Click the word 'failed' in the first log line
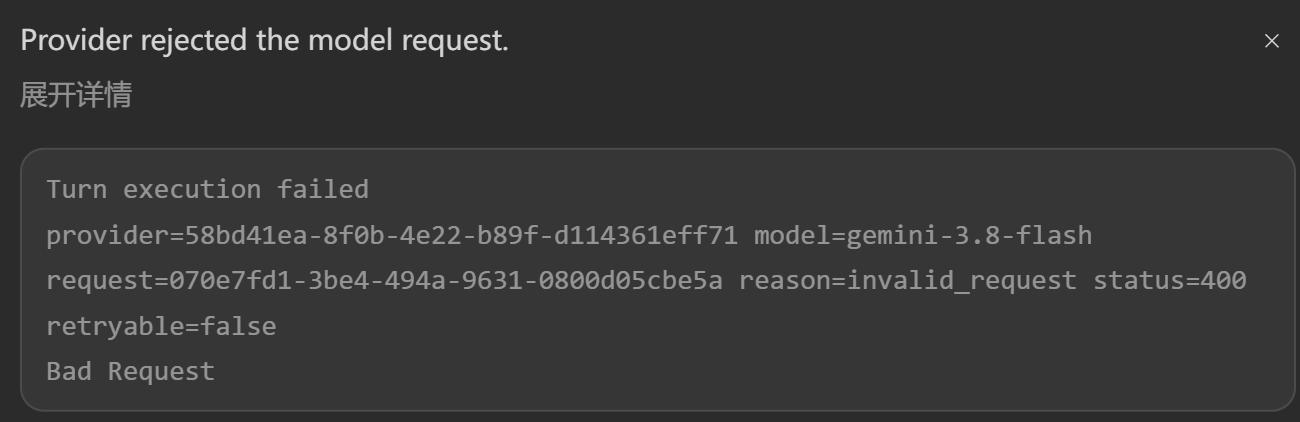The width and height of the screenshot is (1300, 422). [323, 189]
